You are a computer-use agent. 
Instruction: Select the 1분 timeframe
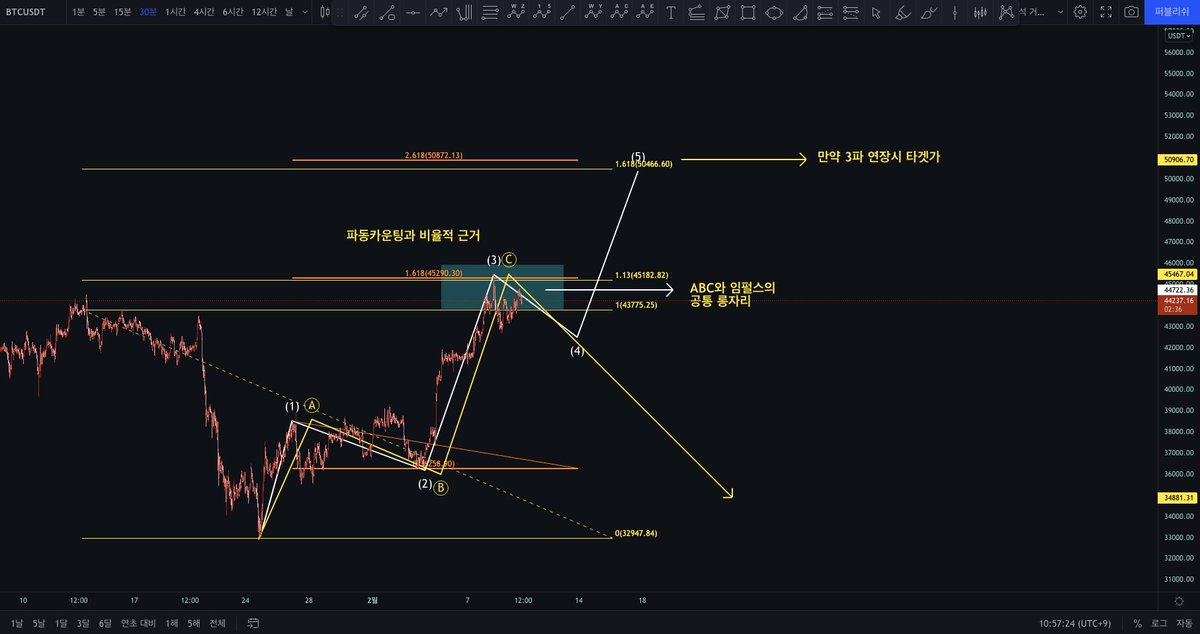pyautogui.click(x=78, y=12)
